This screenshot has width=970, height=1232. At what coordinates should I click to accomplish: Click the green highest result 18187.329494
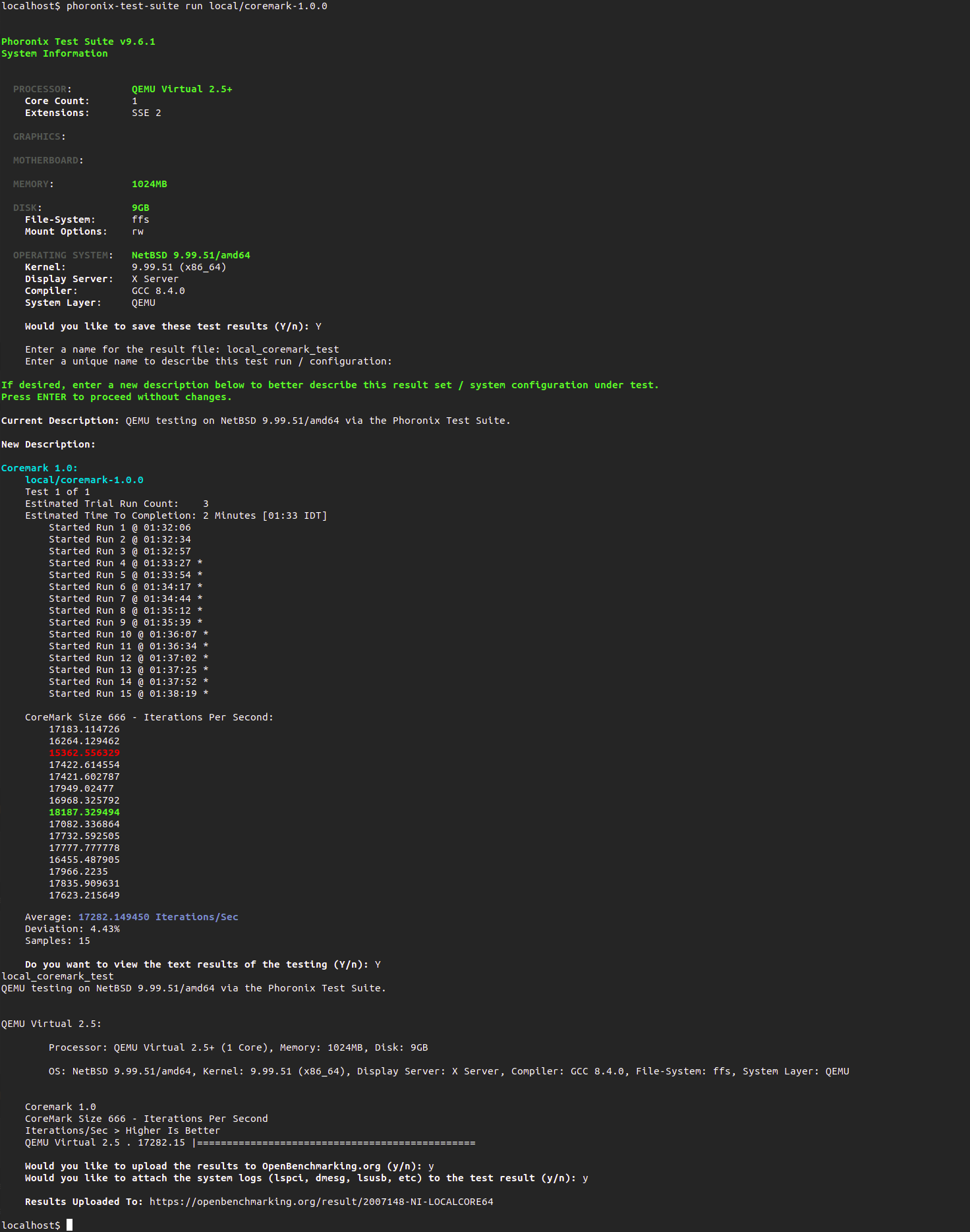pyautogui.click(x=84, y=812)
